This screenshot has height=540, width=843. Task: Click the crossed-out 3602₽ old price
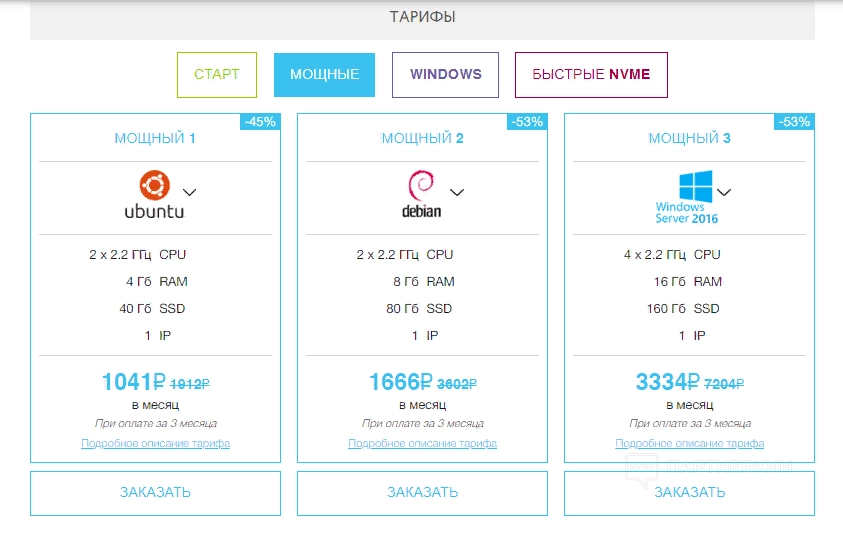(x=457, y=384)
